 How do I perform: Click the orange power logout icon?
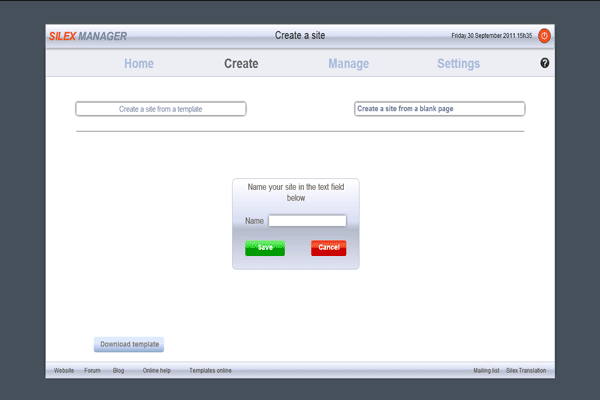tap(544, 36)
